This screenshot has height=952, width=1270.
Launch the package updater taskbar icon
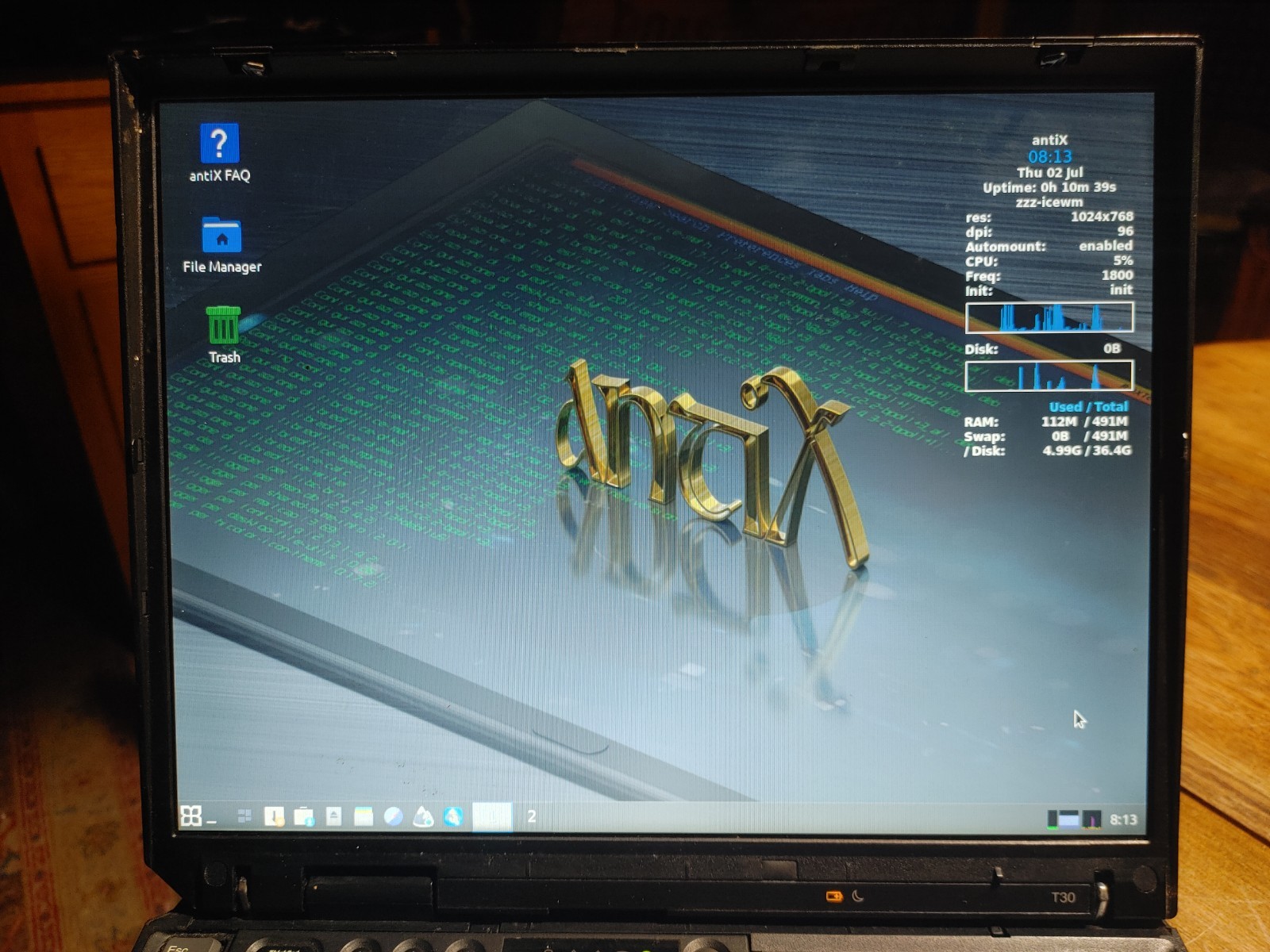(274, 816)
